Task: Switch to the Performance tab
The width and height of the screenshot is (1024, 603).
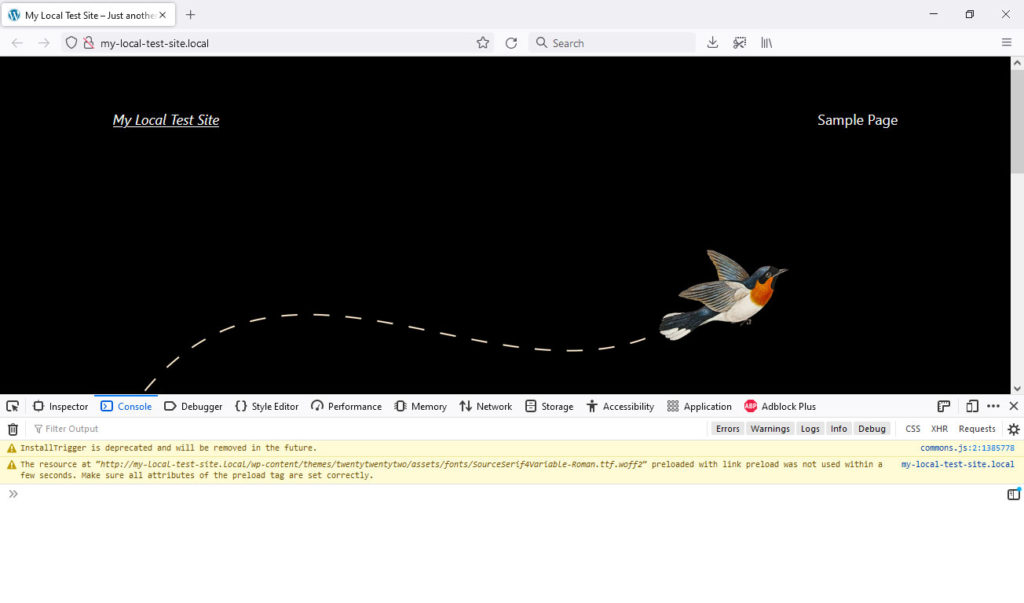Action: [346, 406]
